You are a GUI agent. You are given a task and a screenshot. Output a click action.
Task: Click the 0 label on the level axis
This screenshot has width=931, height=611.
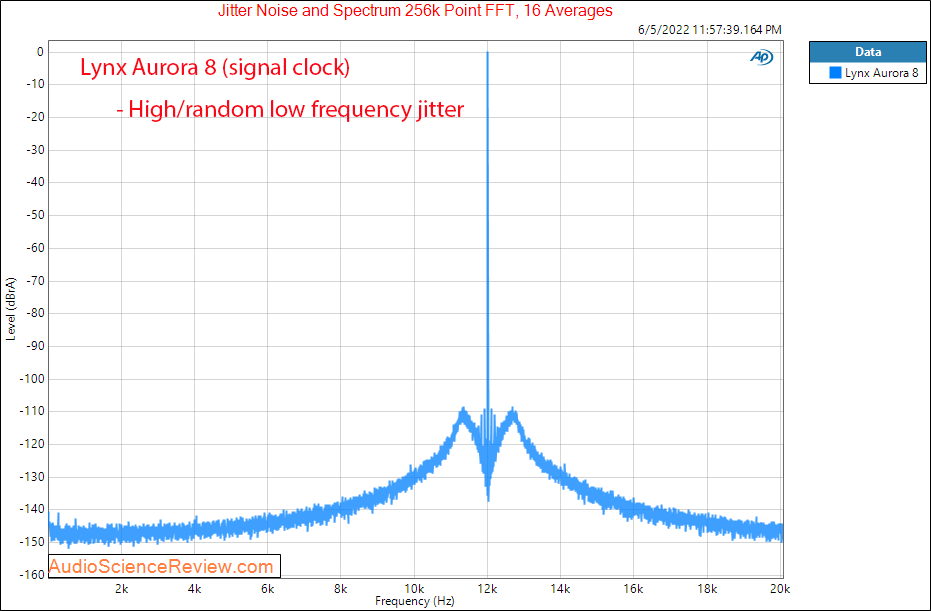pos(40,52)
